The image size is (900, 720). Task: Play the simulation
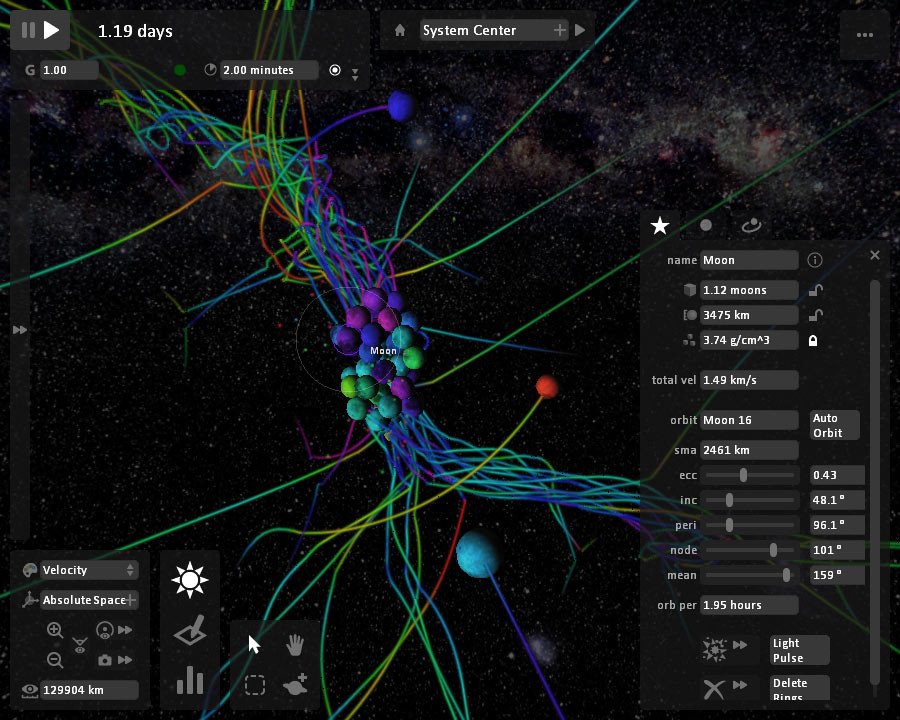pos(52,30)
